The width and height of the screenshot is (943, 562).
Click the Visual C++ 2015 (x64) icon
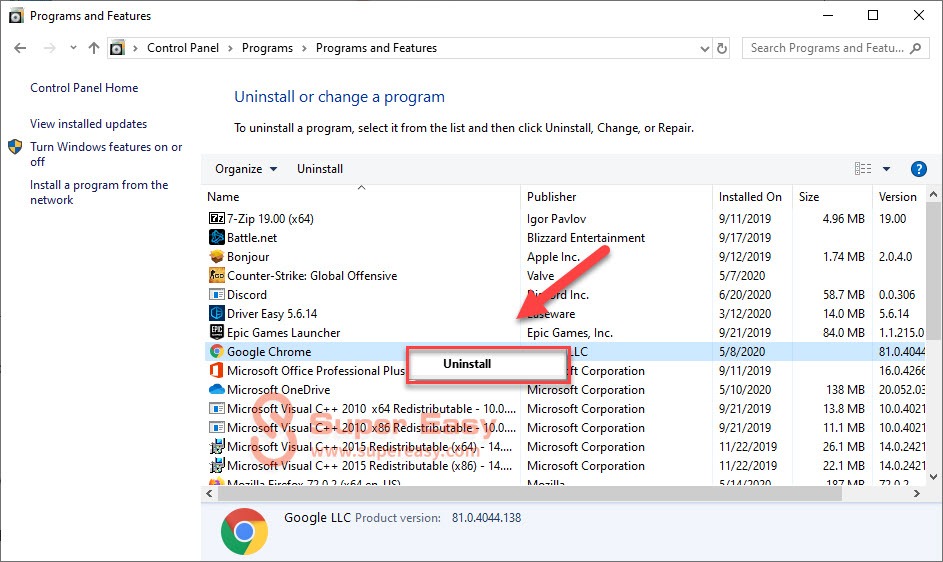(x=217, y=446)
